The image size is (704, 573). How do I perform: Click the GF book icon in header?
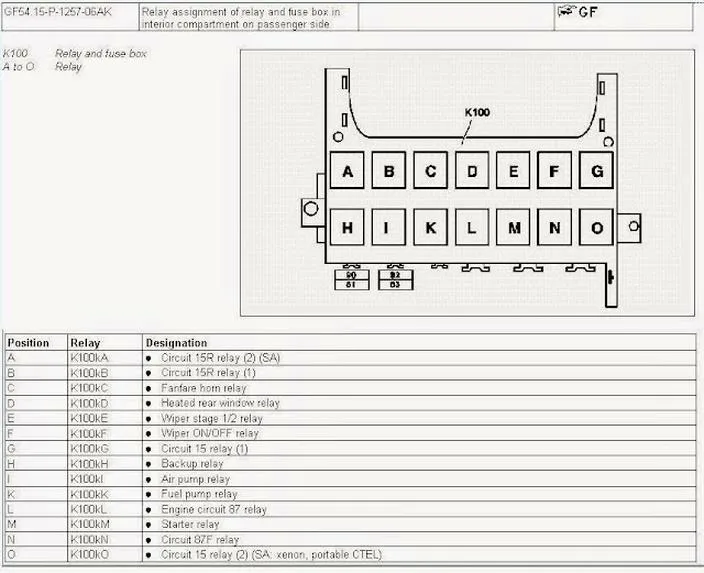(x=567, y=11)
